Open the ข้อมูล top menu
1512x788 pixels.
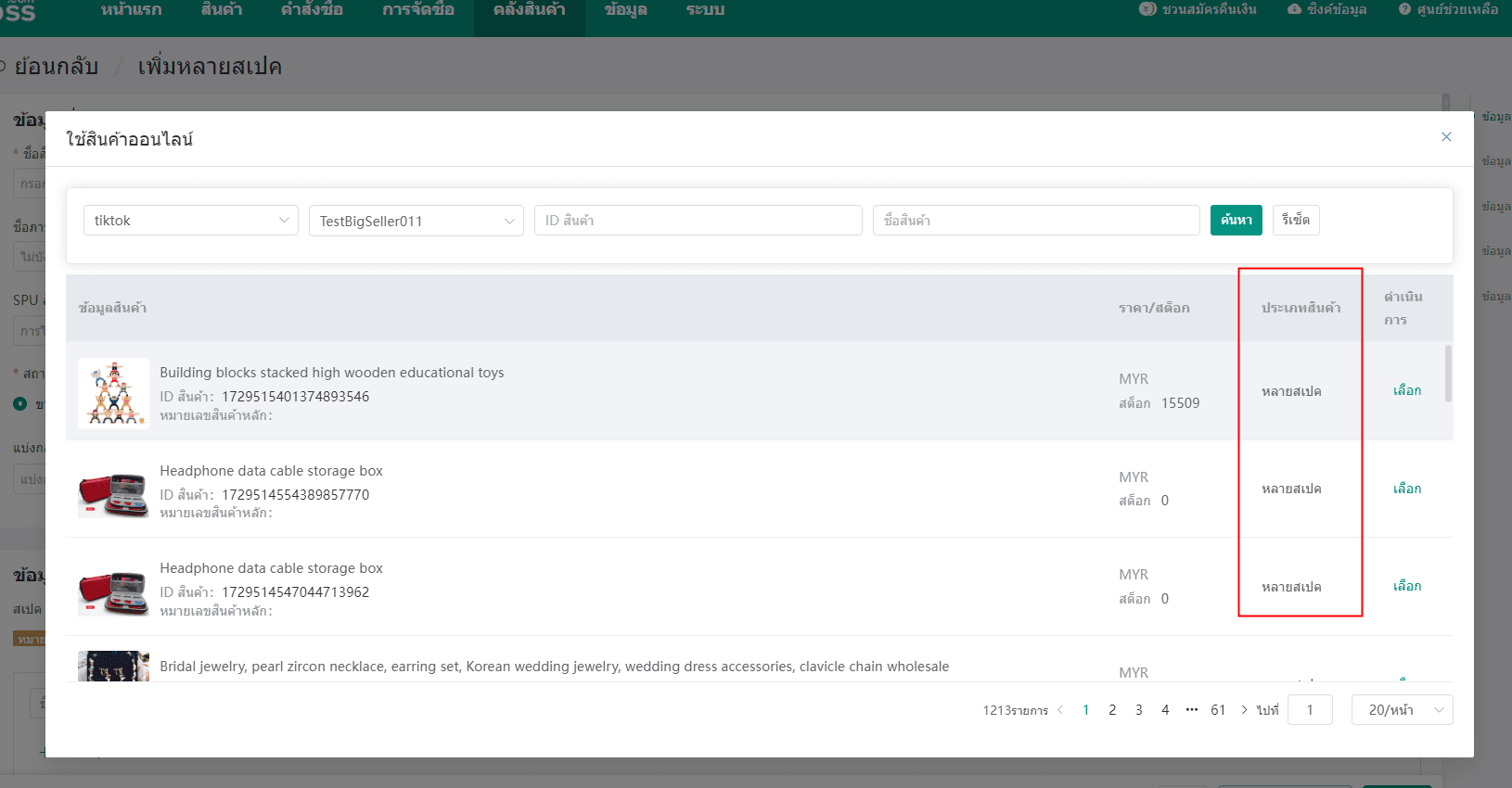(x=626, y=10)
